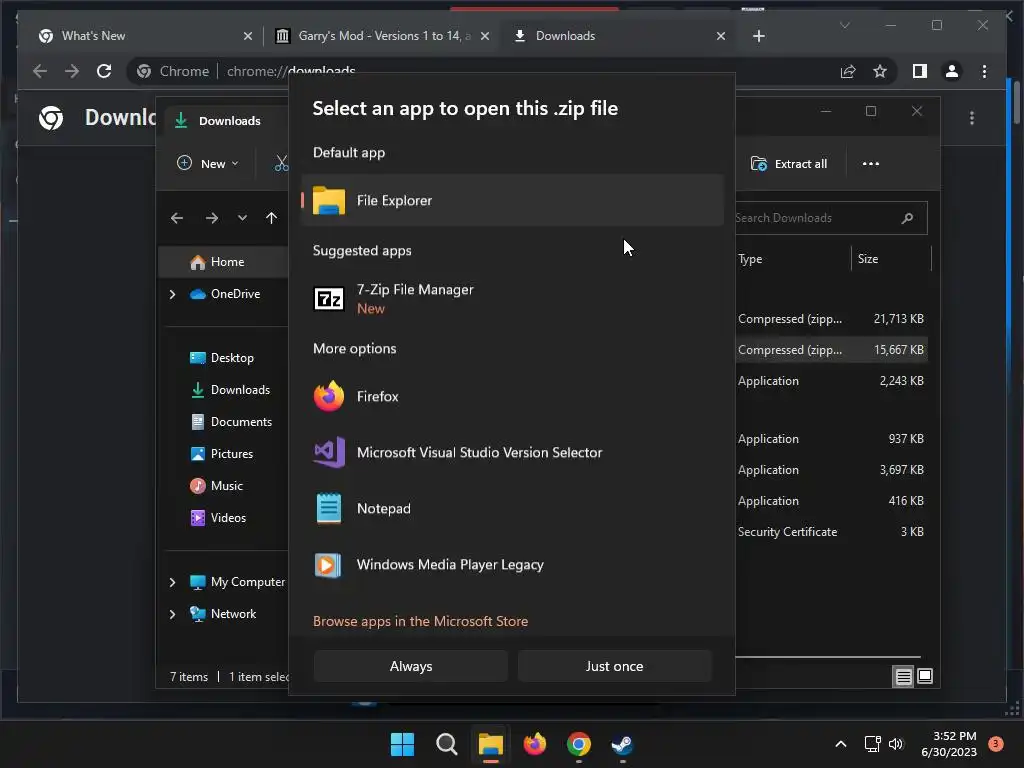Select Microsoft Visual Studio Version Selector

(513, 453)
